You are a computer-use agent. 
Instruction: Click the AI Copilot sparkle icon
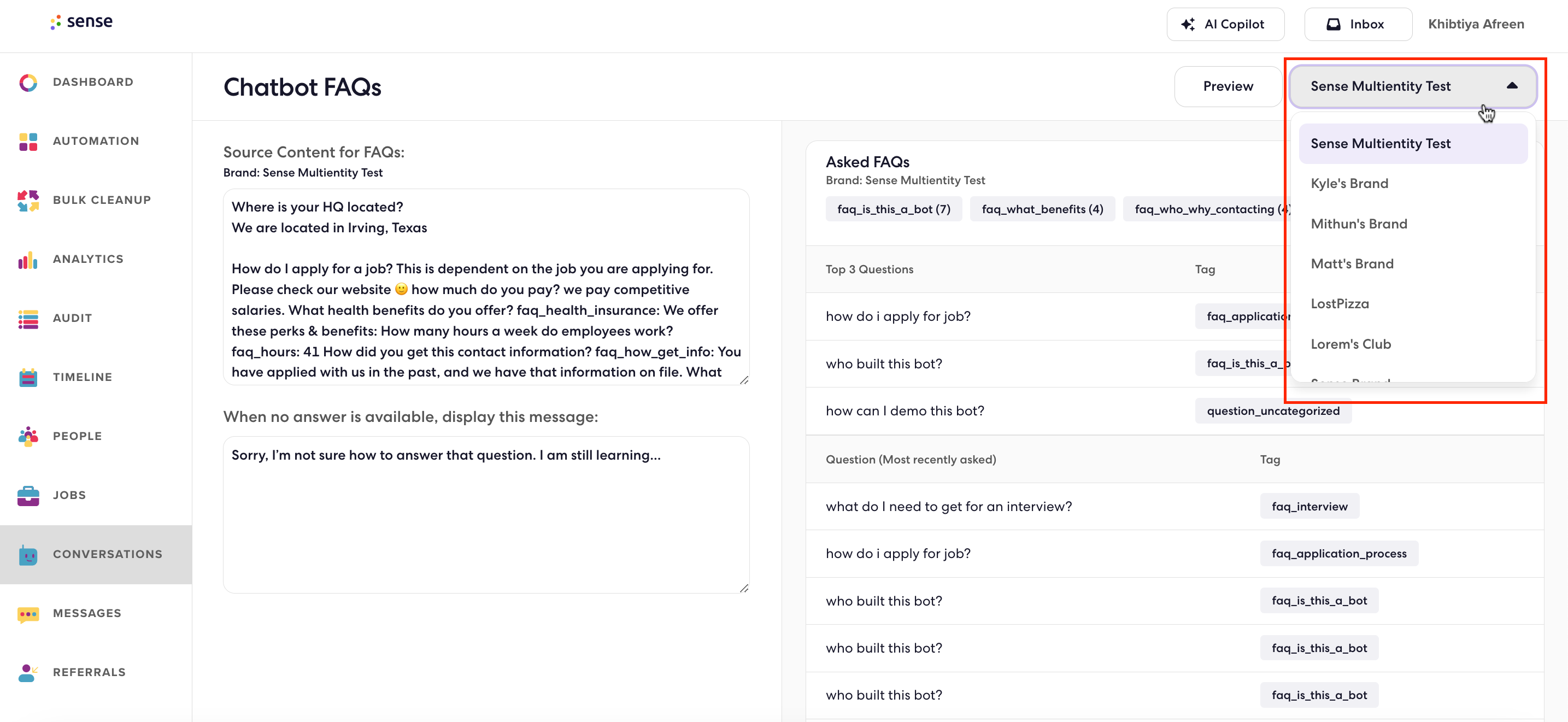1188,25
